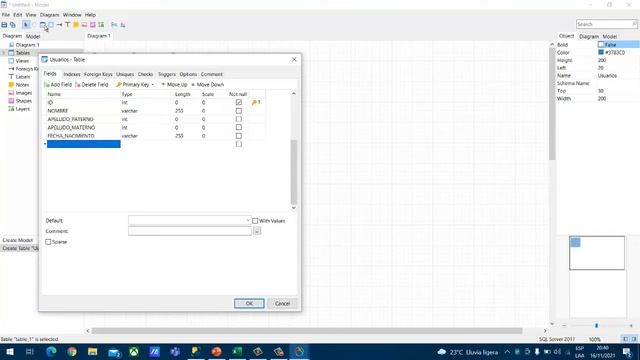Image resolution: width=640 pixels, height=360 pixels.
Task: Uncheck Not null for the ID field
Action: (239, 102)
